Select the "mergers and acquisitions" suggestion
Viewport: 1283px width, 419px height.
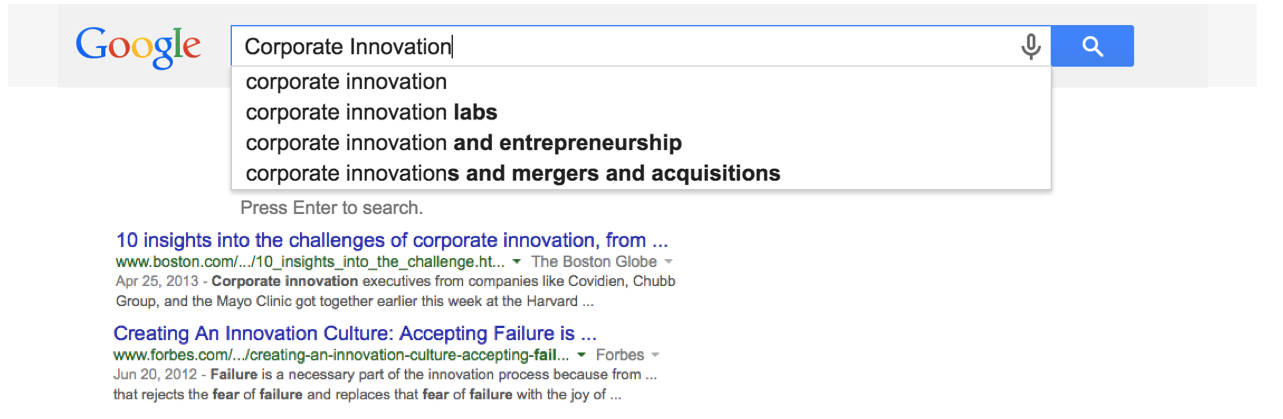tap(512, 174)
